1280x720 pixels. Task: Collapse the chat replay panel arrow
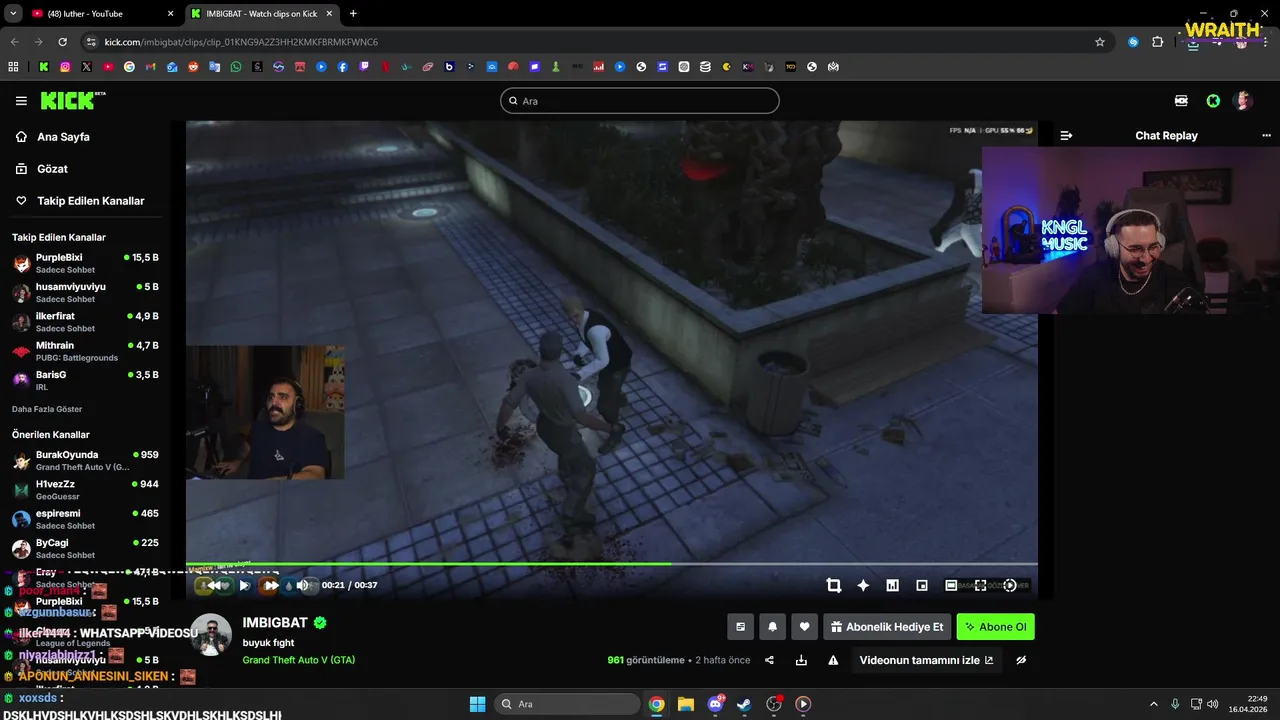1066,136
